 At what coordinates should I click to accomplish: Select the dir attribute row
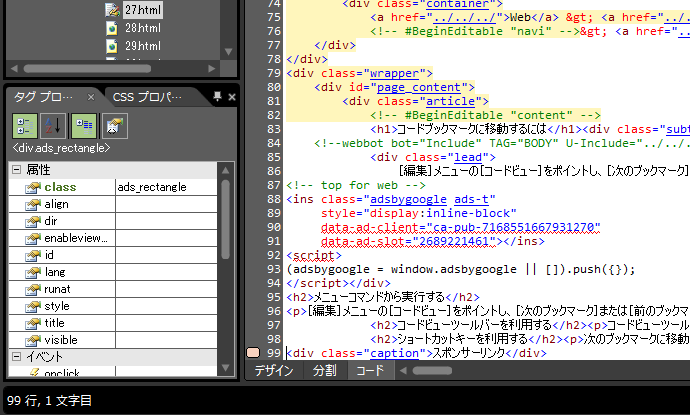(113, 221)
